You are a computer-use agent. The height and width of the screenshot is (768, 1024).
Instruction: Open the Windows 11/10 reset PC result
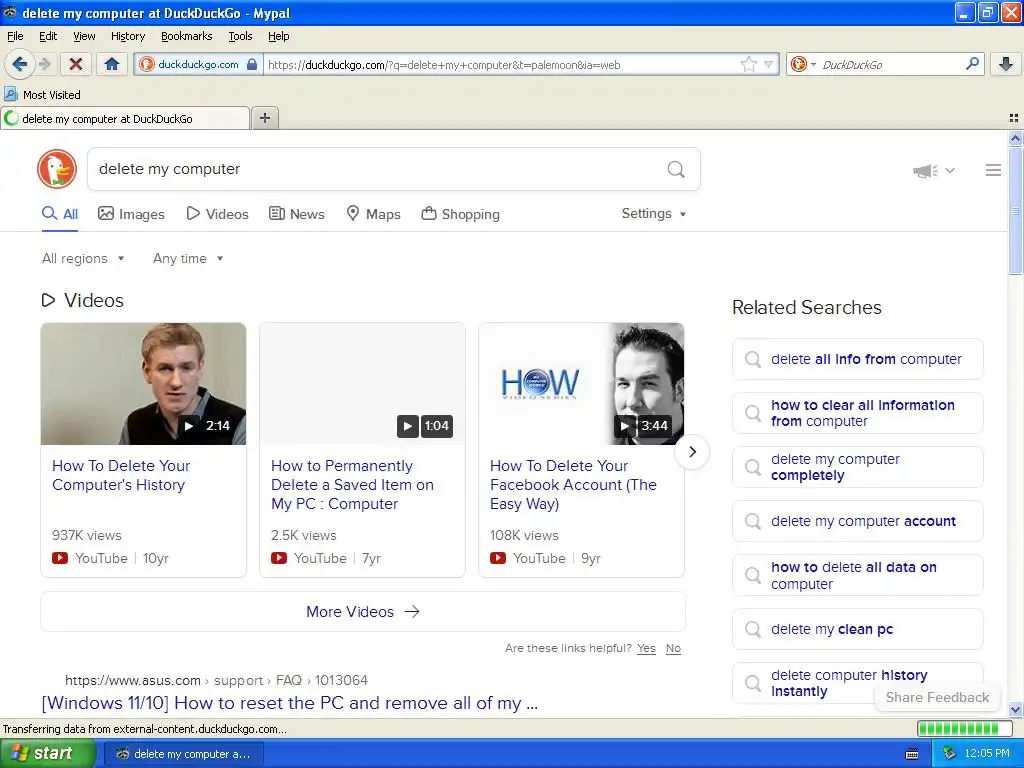(289, 703)
